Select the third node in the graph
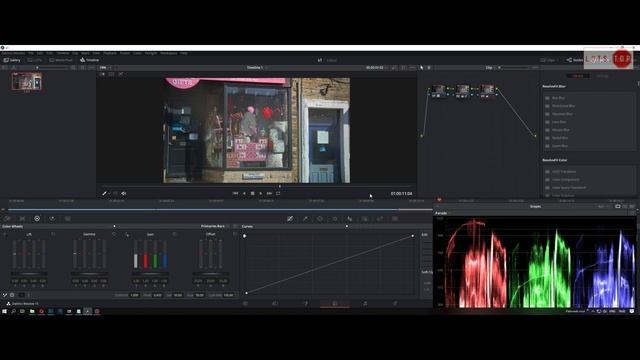 tap(487, 91)
